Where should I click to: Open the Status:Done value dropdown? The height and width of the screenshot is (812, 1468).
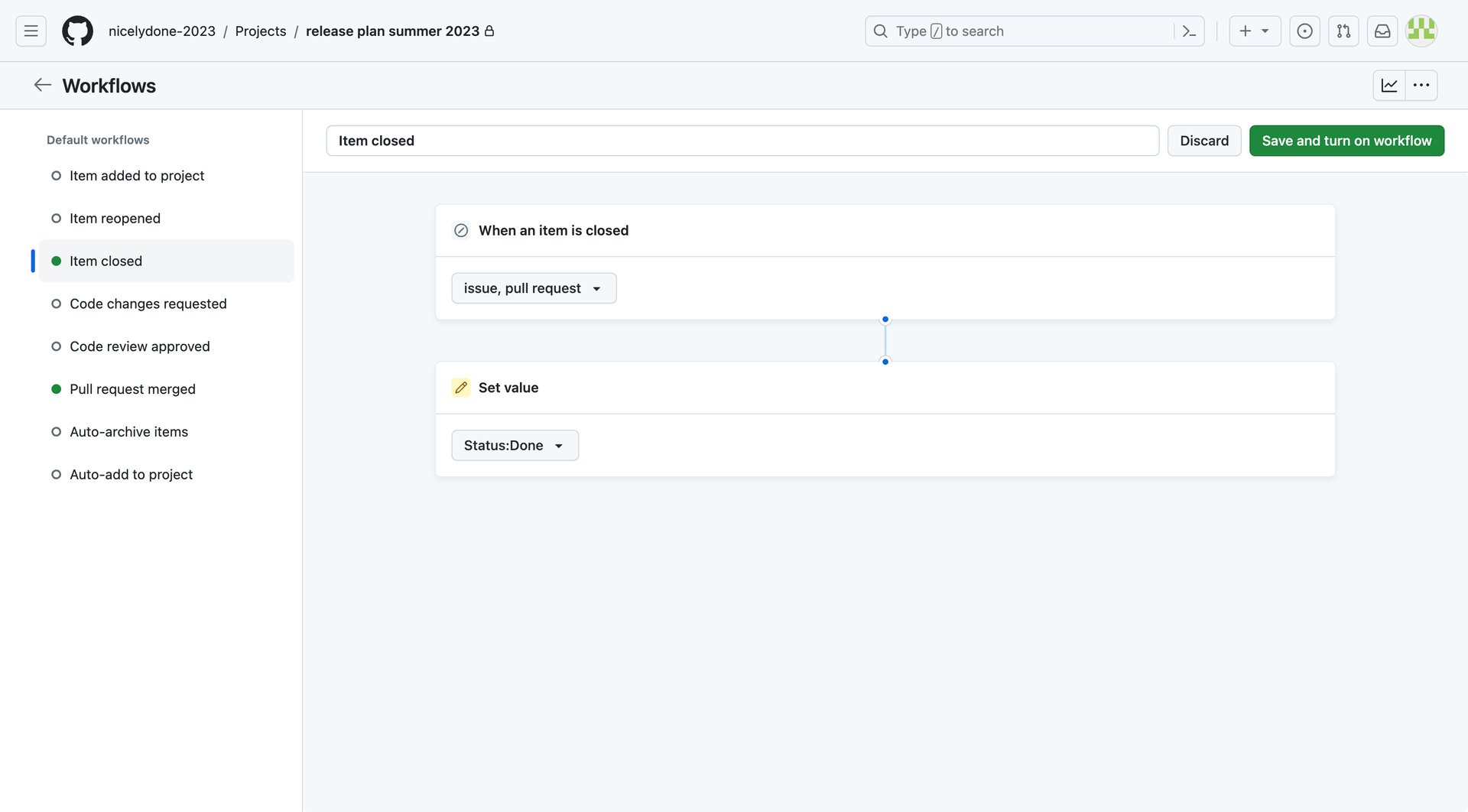(514, 445)
